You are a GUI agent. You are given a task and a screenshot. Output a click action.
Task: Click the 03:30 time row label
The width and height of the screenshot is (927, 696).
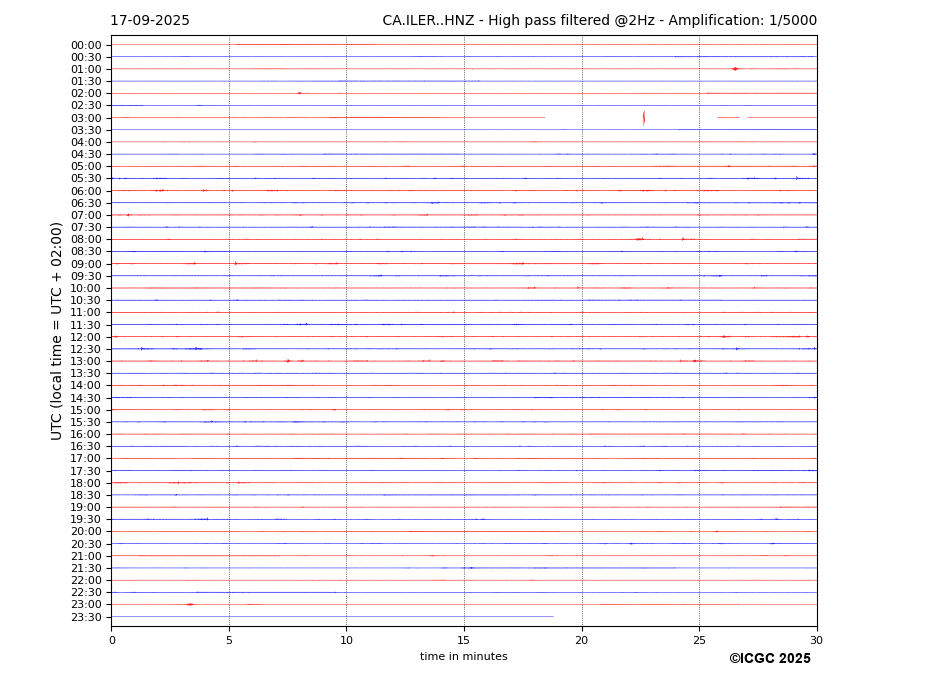pos(86,130)
